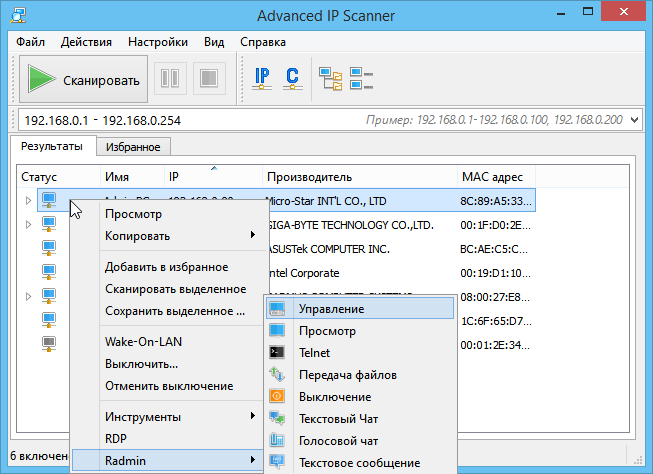Click the Telnet terminal icon
The image size is (653, 474).
pos(277,352)
